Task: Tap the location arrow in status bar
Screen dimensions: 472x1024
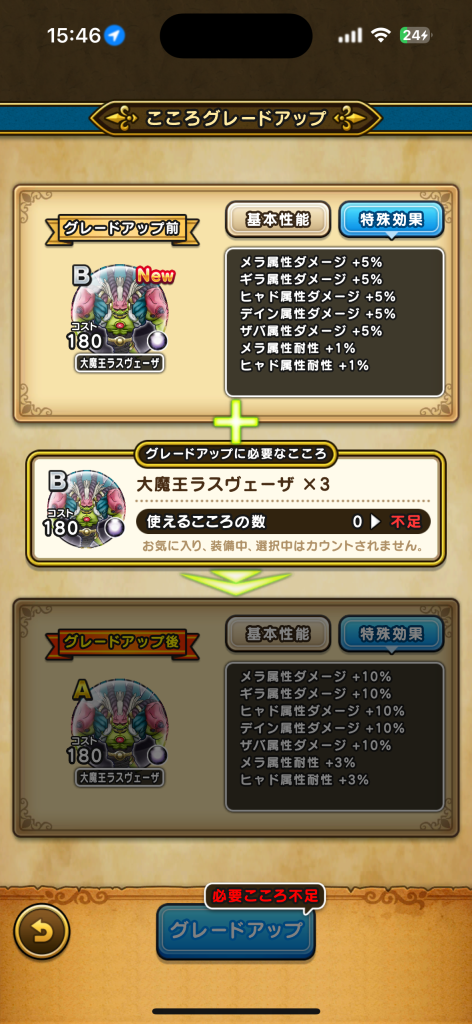Action: pos(115,35)
